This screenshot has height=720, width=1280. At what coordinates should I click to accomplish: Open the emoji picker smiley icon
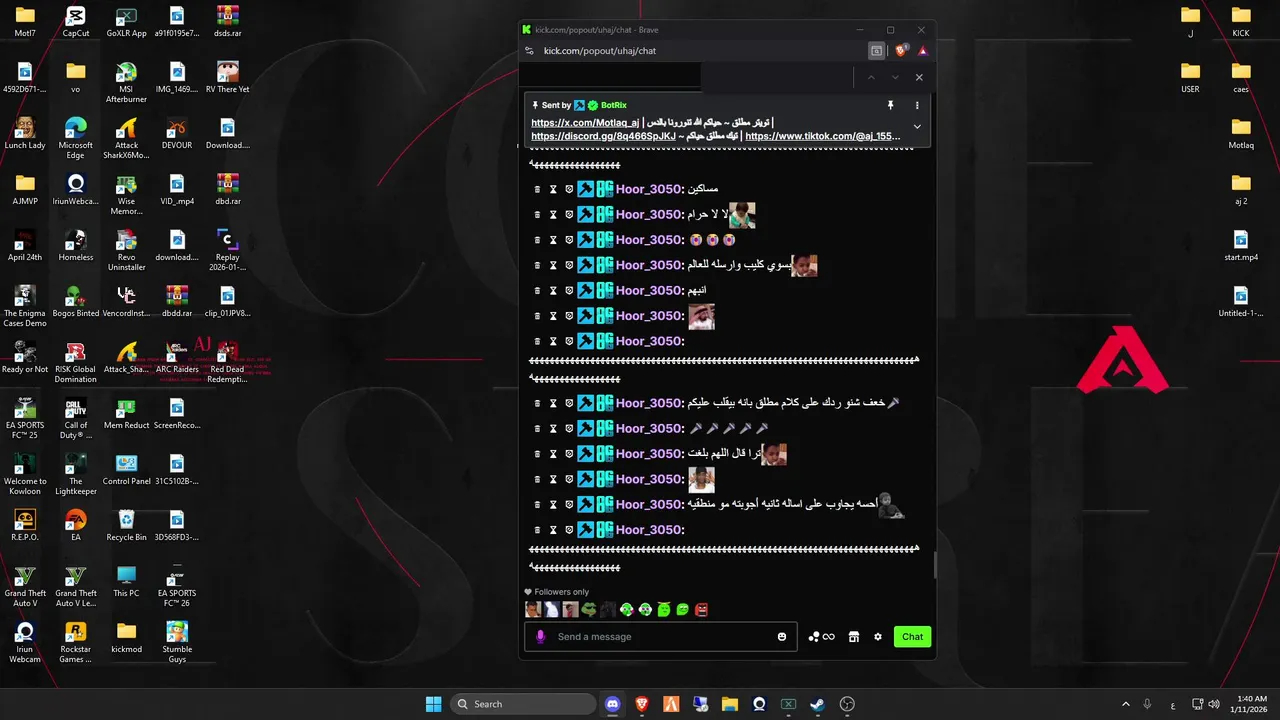782,637
